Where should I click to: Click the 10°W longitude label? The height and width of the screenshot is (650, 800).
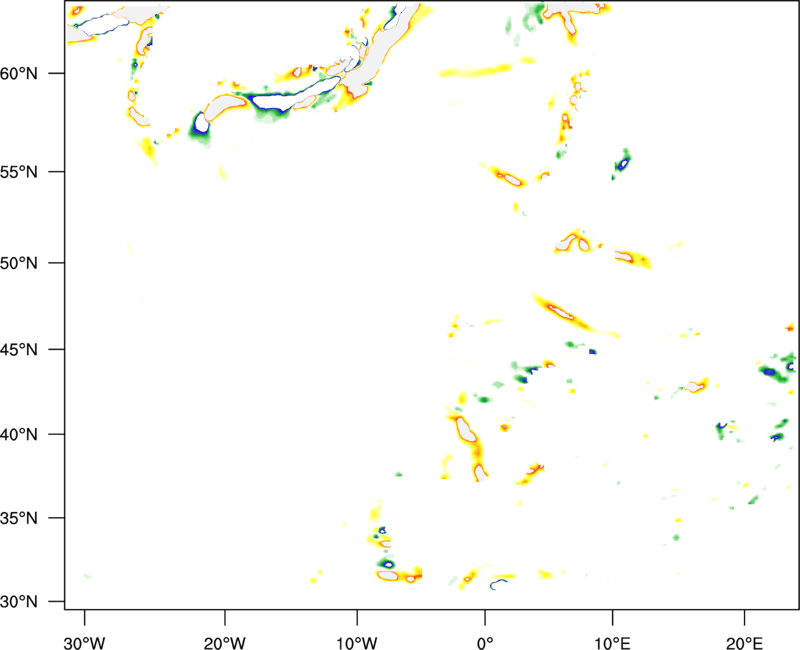(x=357, y=643)
